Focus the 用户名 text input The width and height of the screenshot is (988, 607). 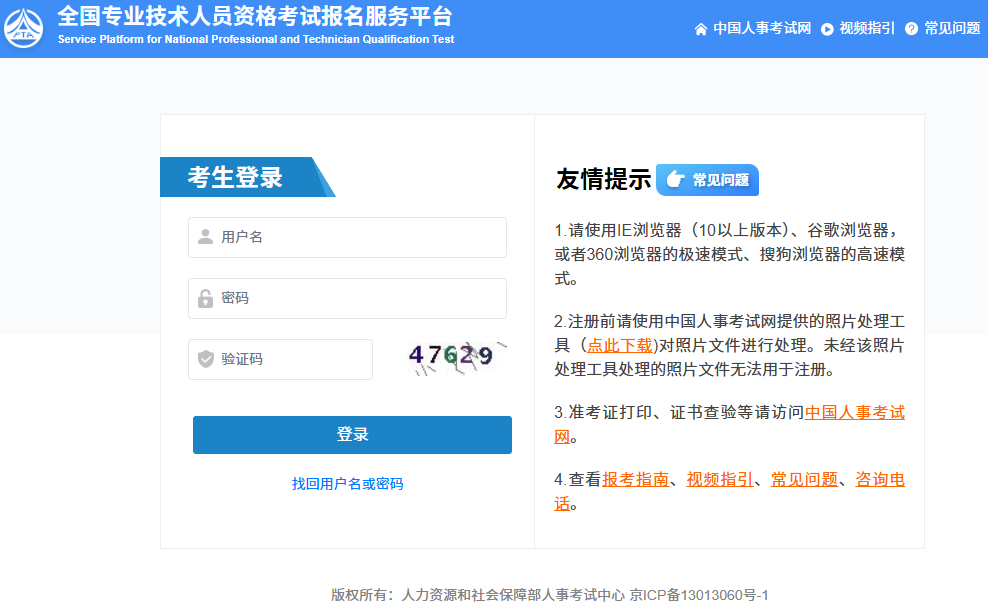[360, 237]
